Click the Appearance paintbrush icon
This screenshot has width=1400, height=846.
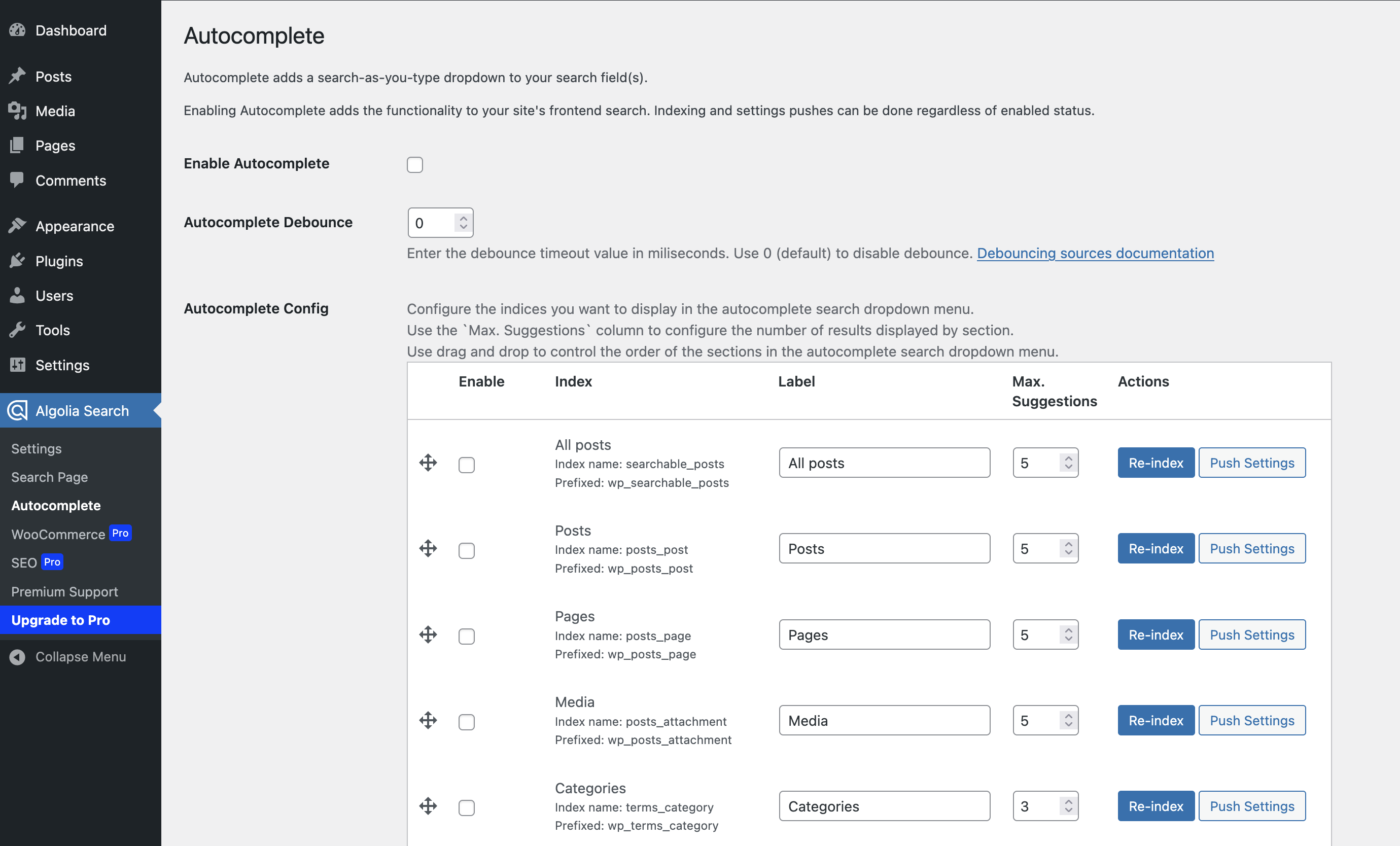(x=18, y=226)
